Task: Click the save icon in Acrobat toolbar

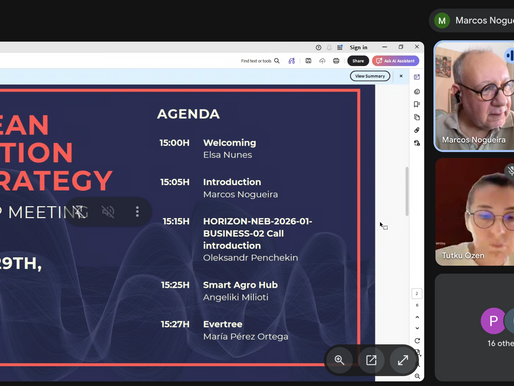Action: [x=308, y=61]
